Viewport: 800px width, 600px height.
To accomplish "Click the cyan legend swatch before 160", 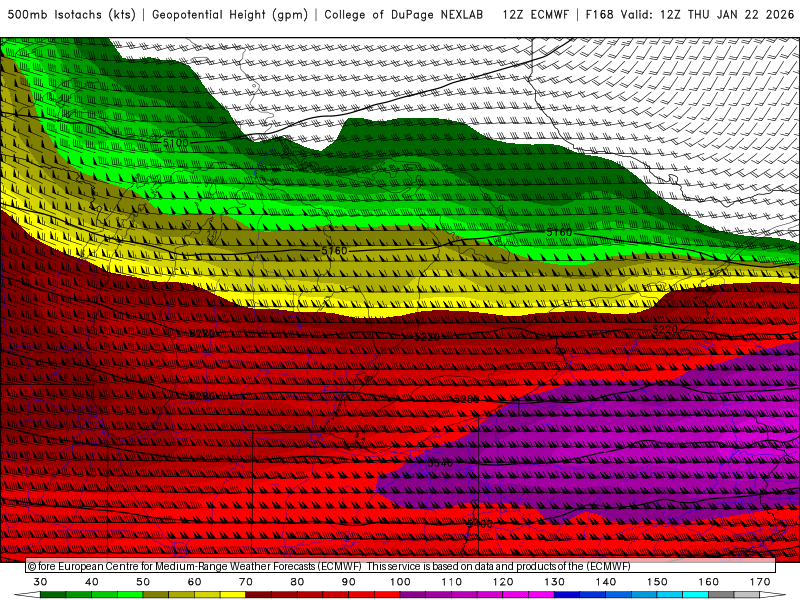I will tap(695, 595).
